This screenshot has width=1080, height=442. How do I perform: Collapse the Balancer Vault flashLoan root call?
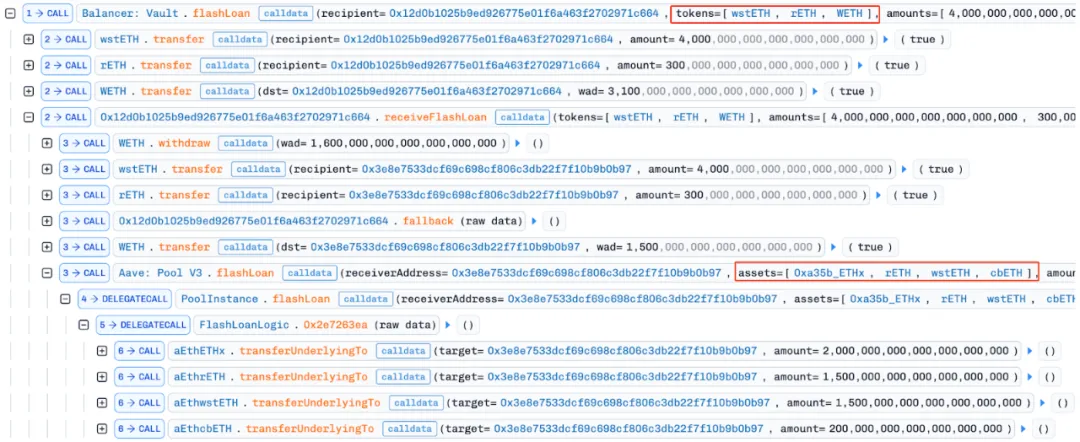(x=9, y=13)
